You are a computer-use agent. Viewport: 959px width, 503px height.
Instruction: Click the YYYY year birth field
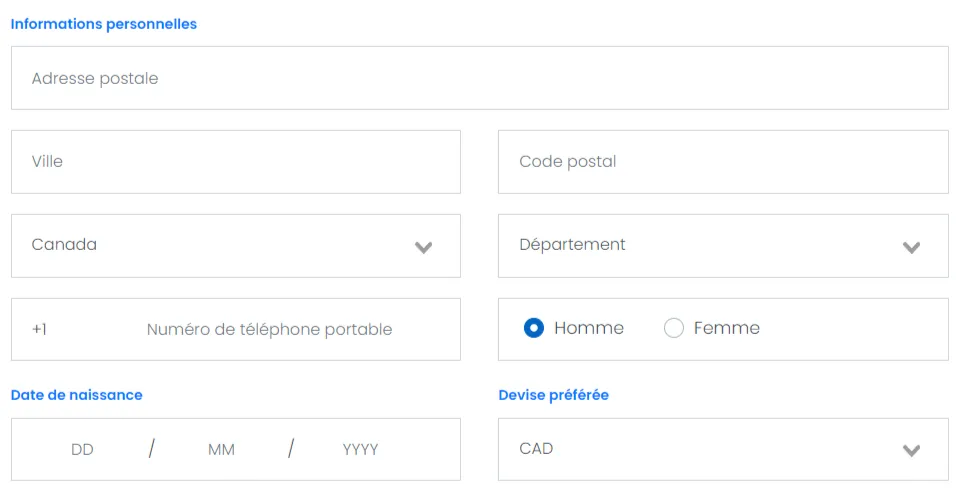[x=360, y=450]
